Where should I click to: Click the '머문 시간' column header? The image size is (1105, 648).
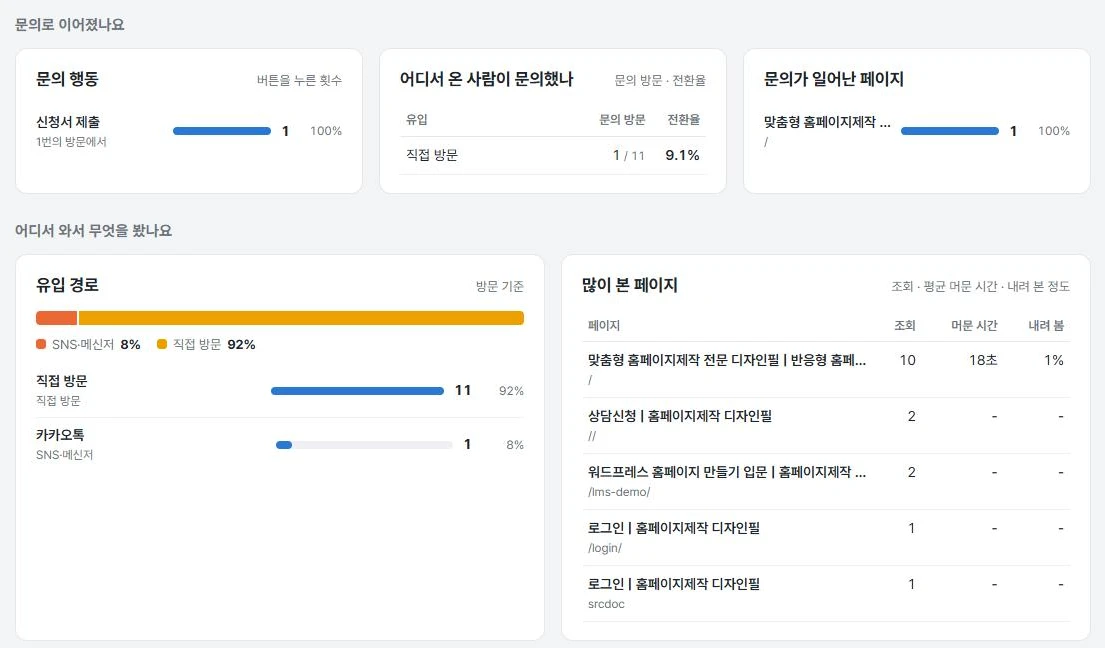point(975,325)
